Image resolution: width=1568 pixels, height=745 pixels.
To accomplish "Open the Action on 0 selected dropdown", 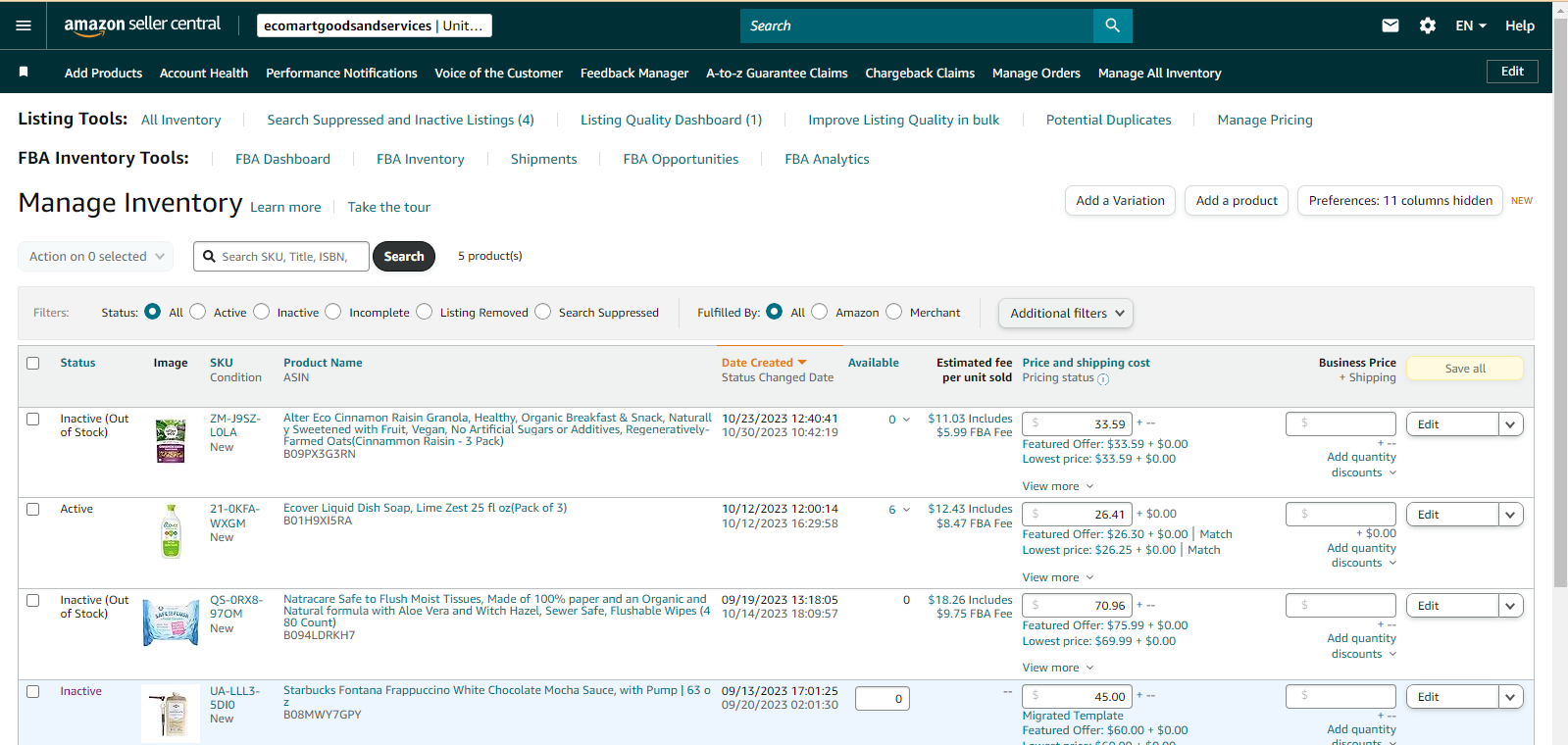I will click(96, 257).
